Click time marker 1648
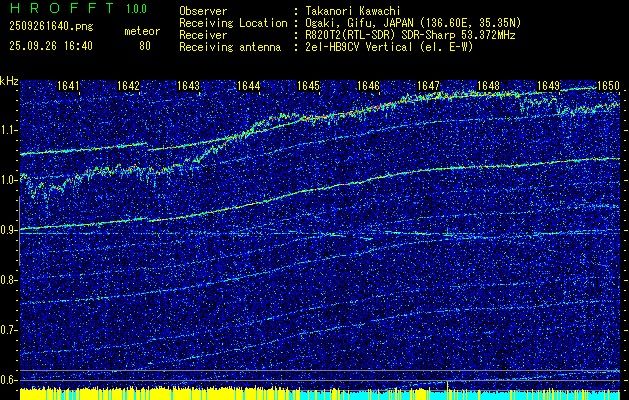 489,86
